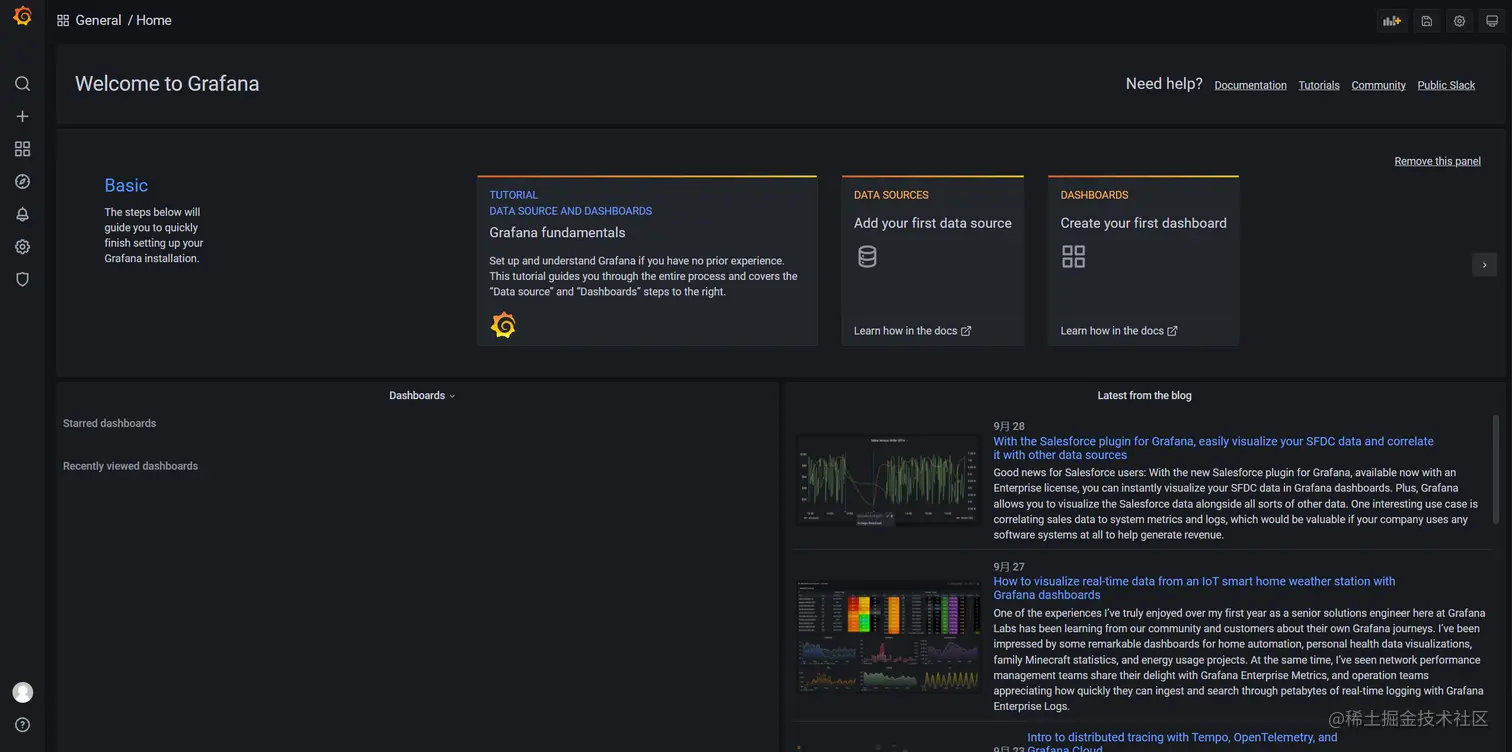Open the distributed tracing with Tempo post
1512x752 pixels.
coord(1182,743)
